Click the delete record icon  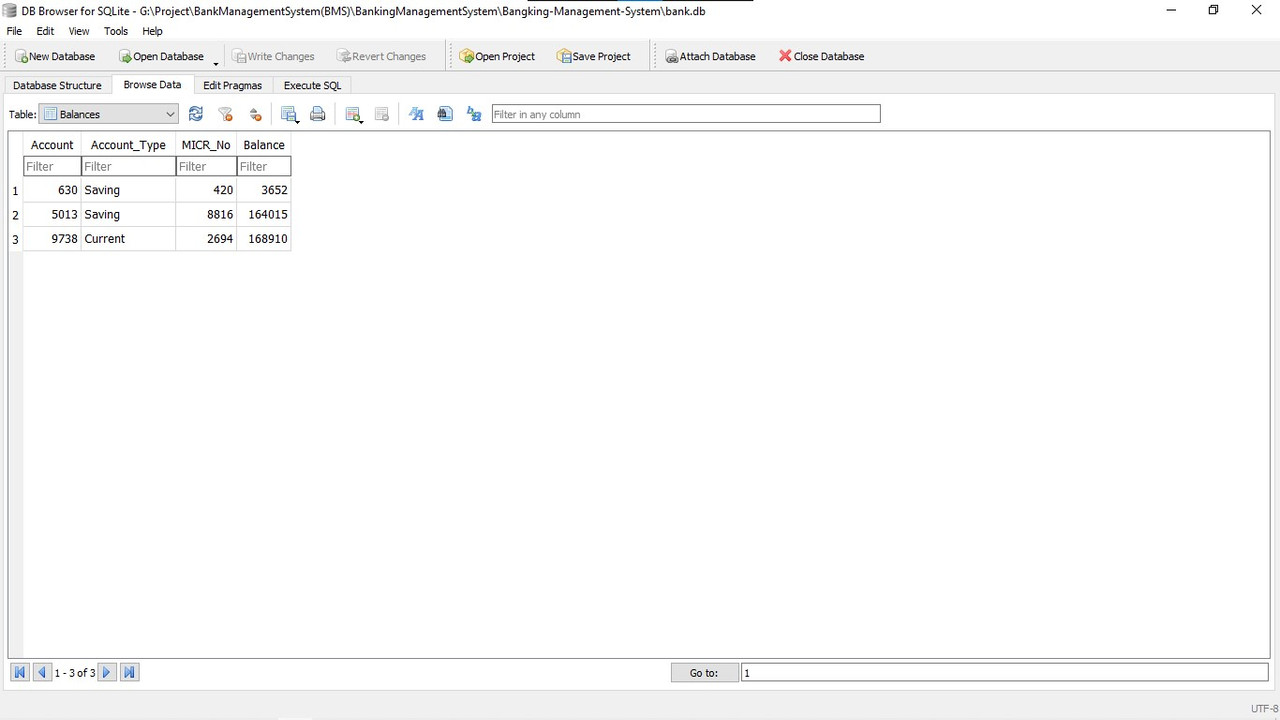(382, 114)
